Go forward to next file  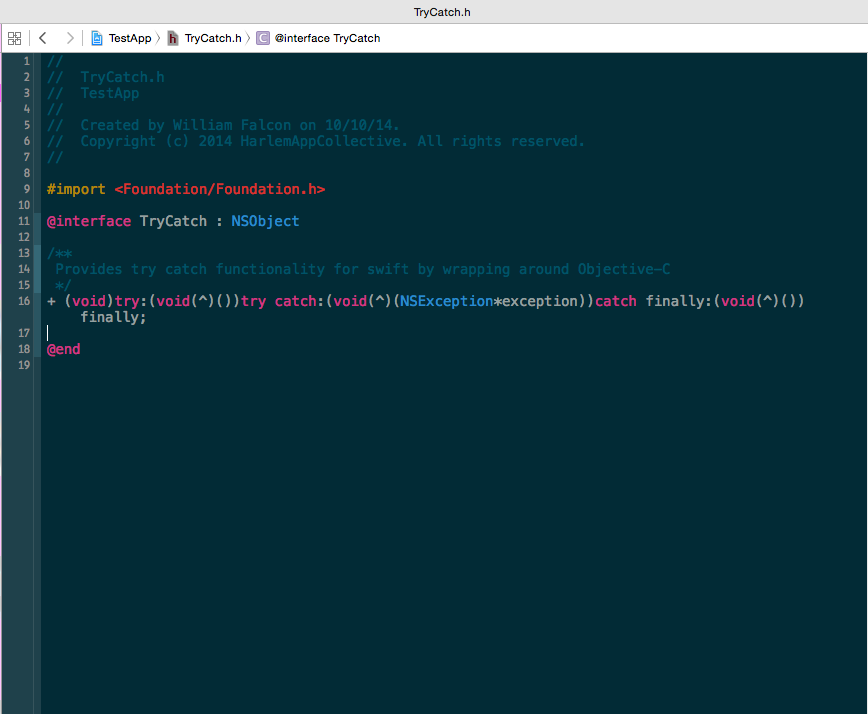70,38
